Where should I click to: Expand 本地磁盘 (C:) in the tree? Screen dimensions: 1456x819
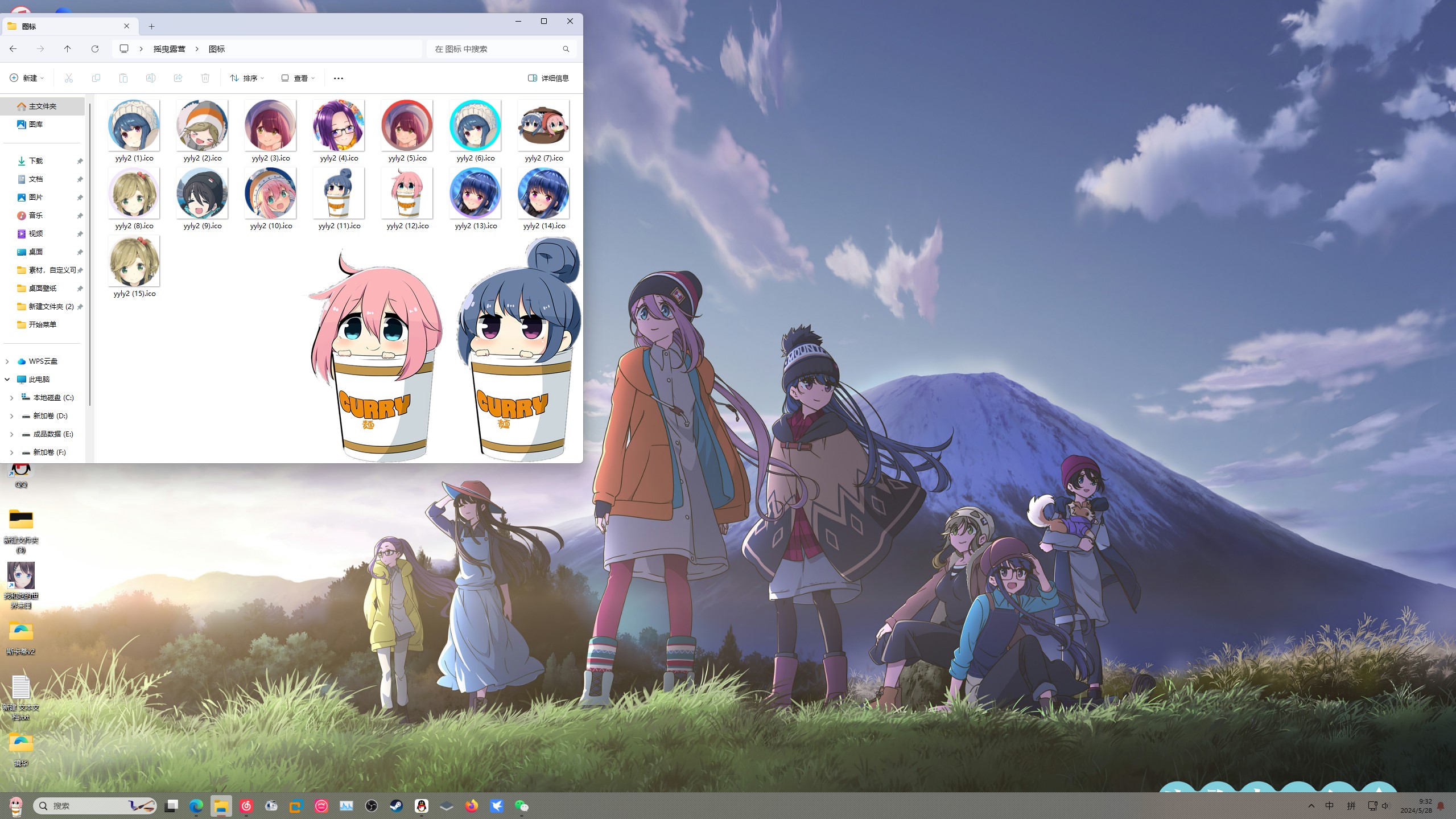click(11, 398)
